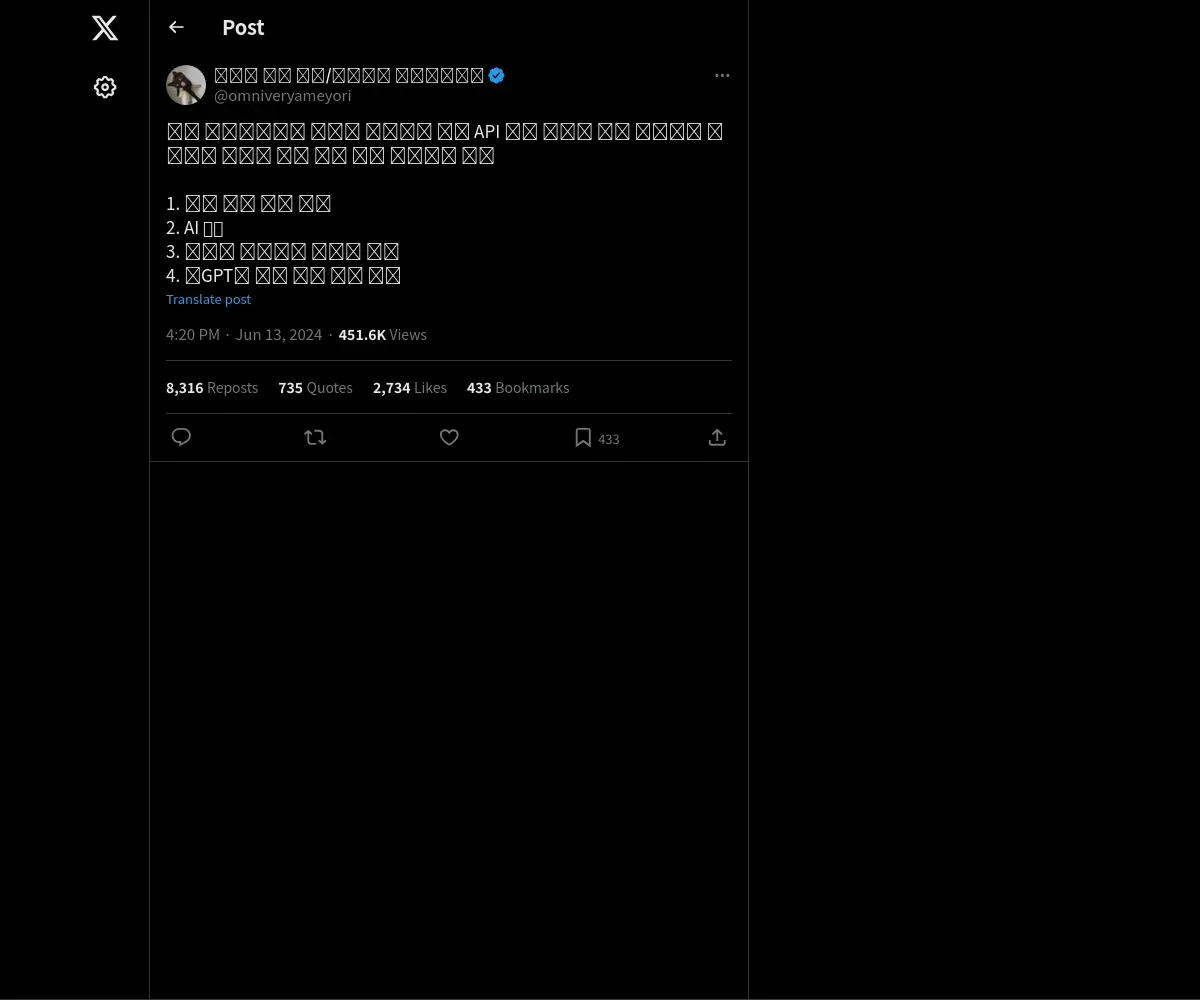The height and width of the screenshot is (1000, 1200).
Task: Open the author's profile avatar
Action: pyautogui.click(x=186, y=85)
